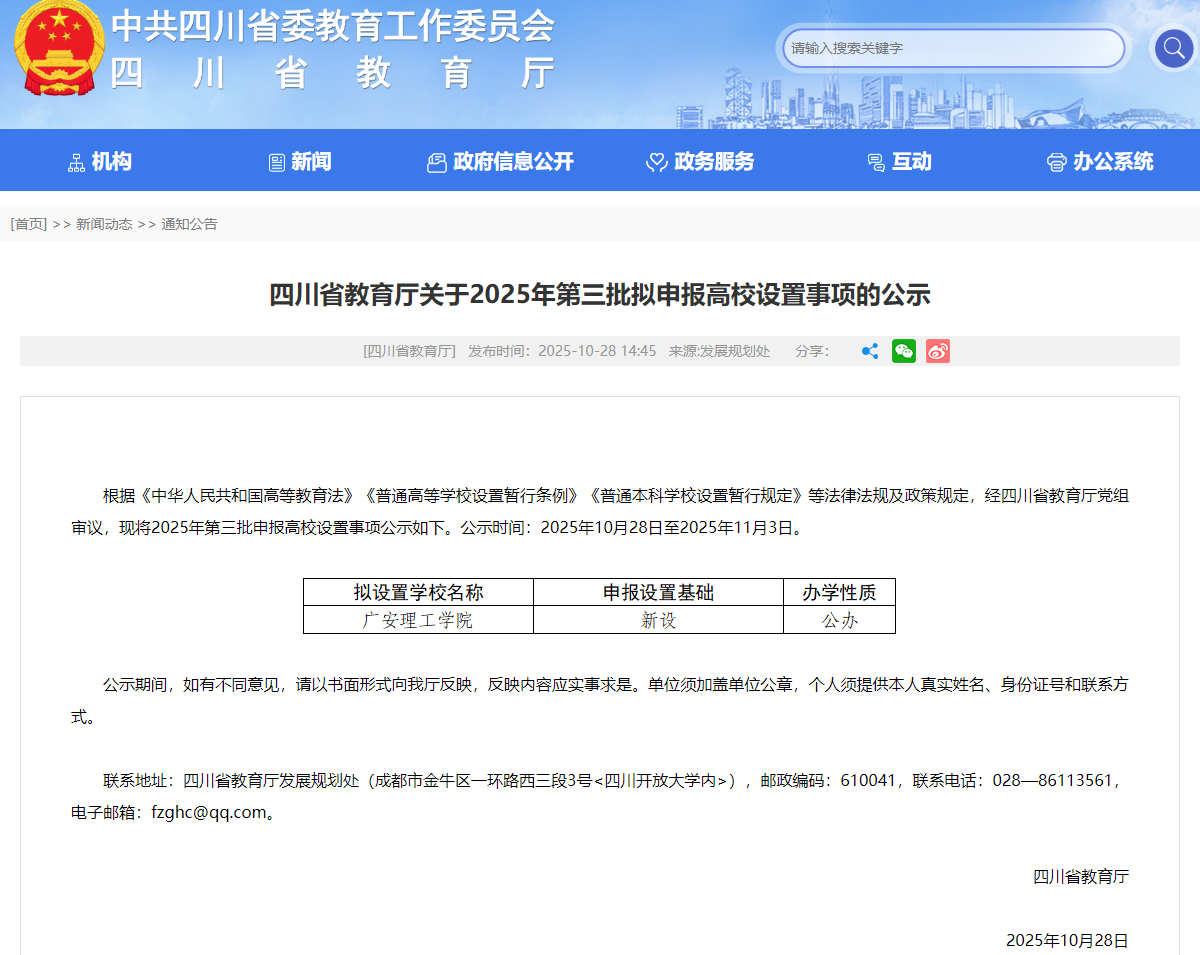Click the 四川省教育厅 site title text
Screen dimensions: 1200x955
332,73
